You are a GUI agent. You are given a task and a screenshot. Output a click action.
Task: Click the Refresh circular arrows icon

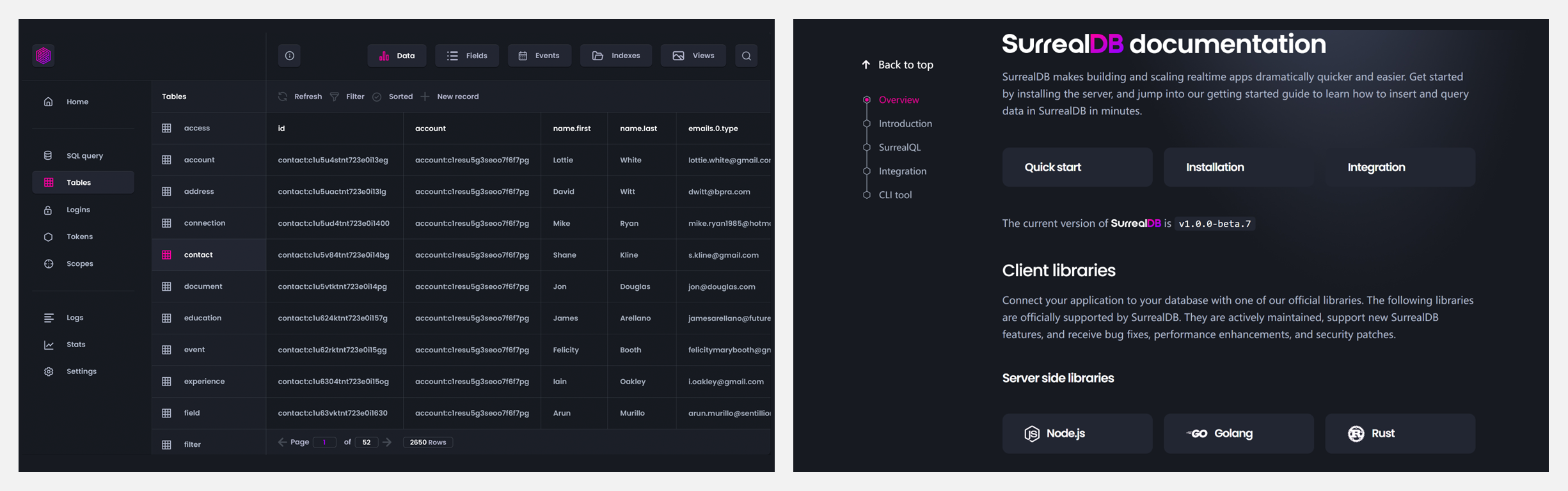tap(283, 97)
